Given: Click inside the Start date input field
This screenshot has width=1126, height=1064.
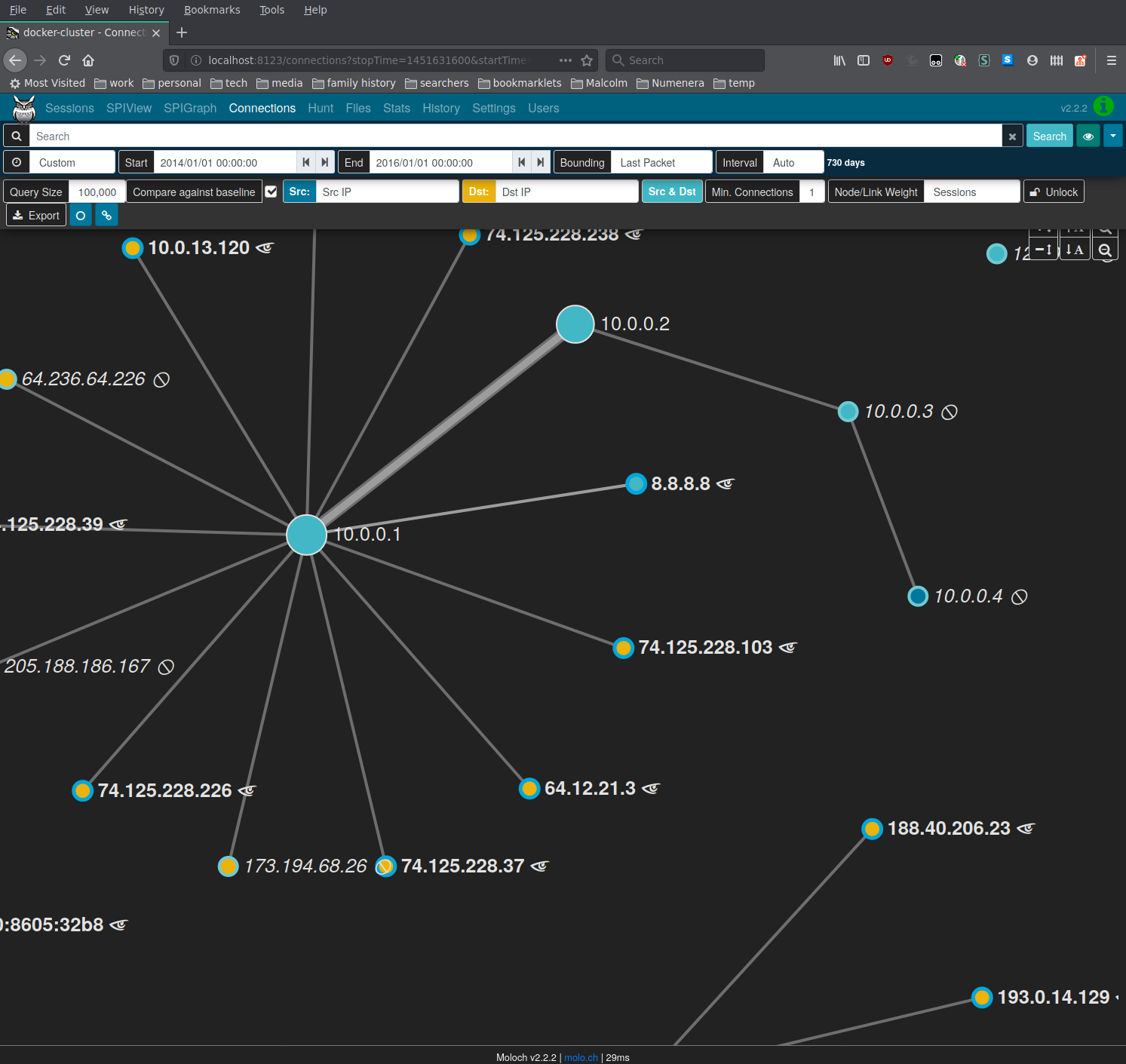Looking at the screenshot, I should click(x=226, y=161).
